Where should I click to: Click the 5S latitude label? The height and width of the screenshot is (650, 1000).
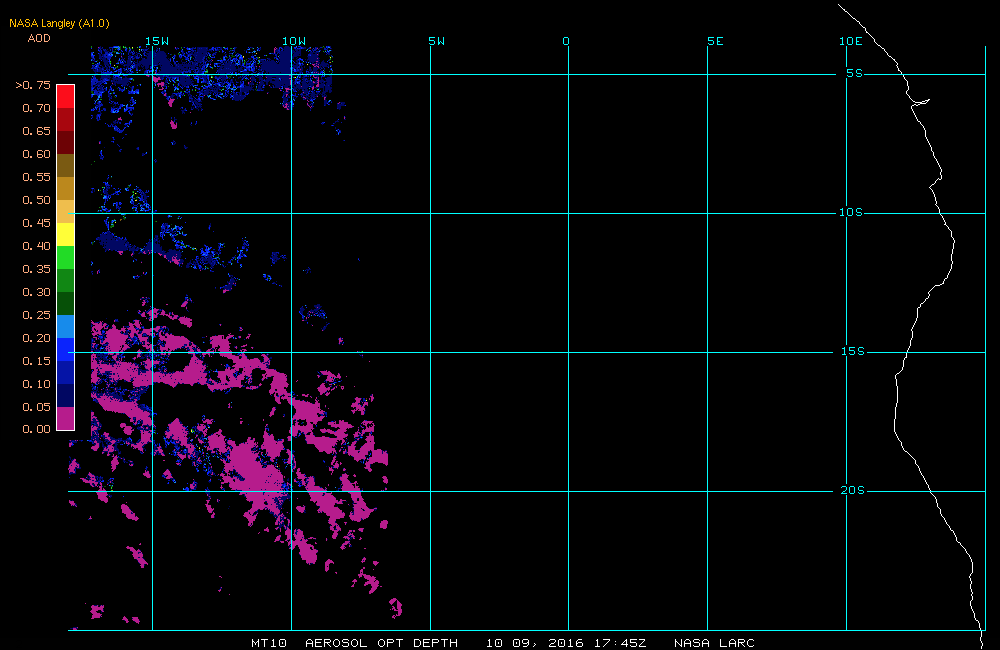click(855, 73)
